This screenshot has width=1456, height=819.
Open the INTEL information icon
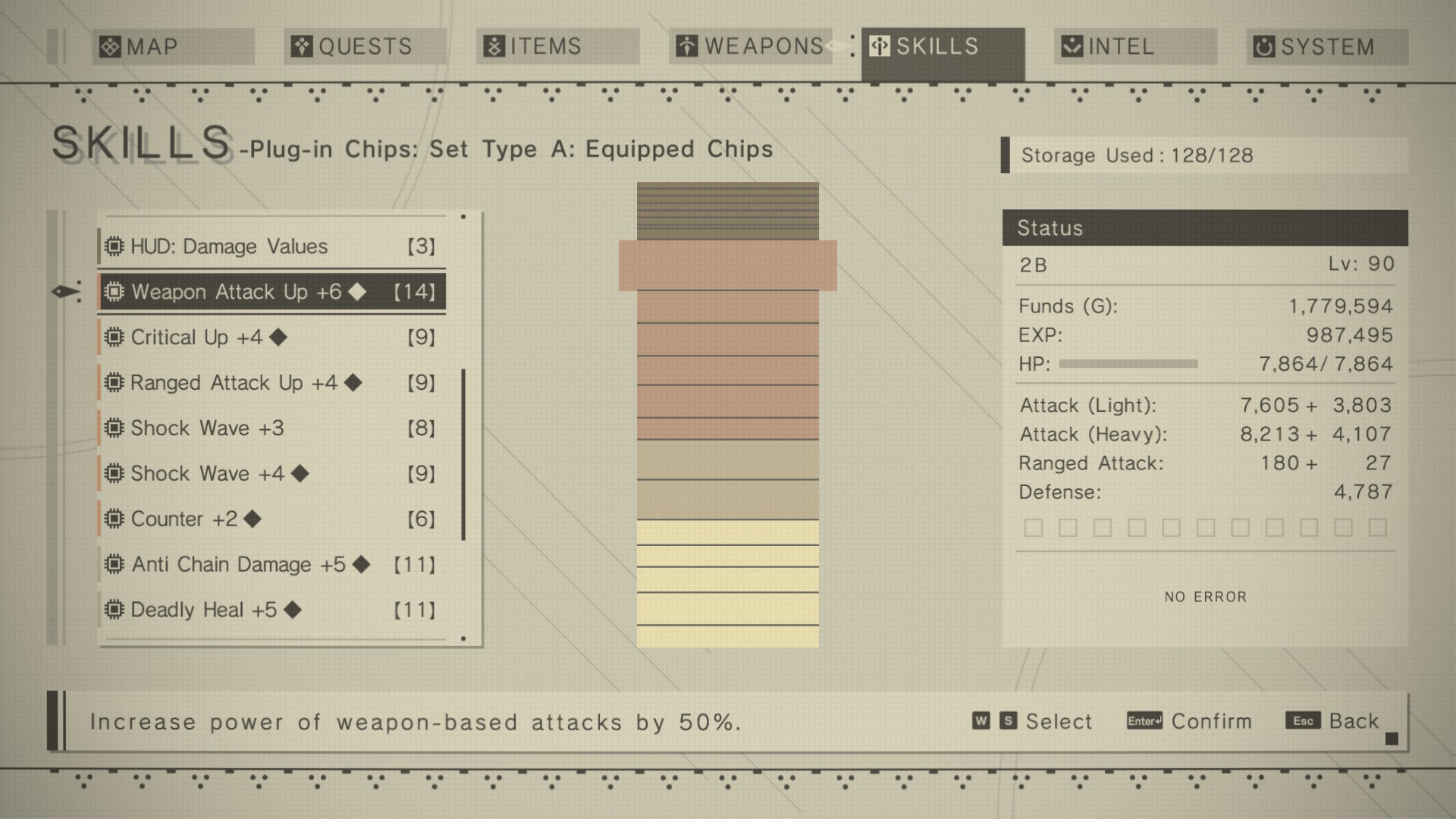1075,47
